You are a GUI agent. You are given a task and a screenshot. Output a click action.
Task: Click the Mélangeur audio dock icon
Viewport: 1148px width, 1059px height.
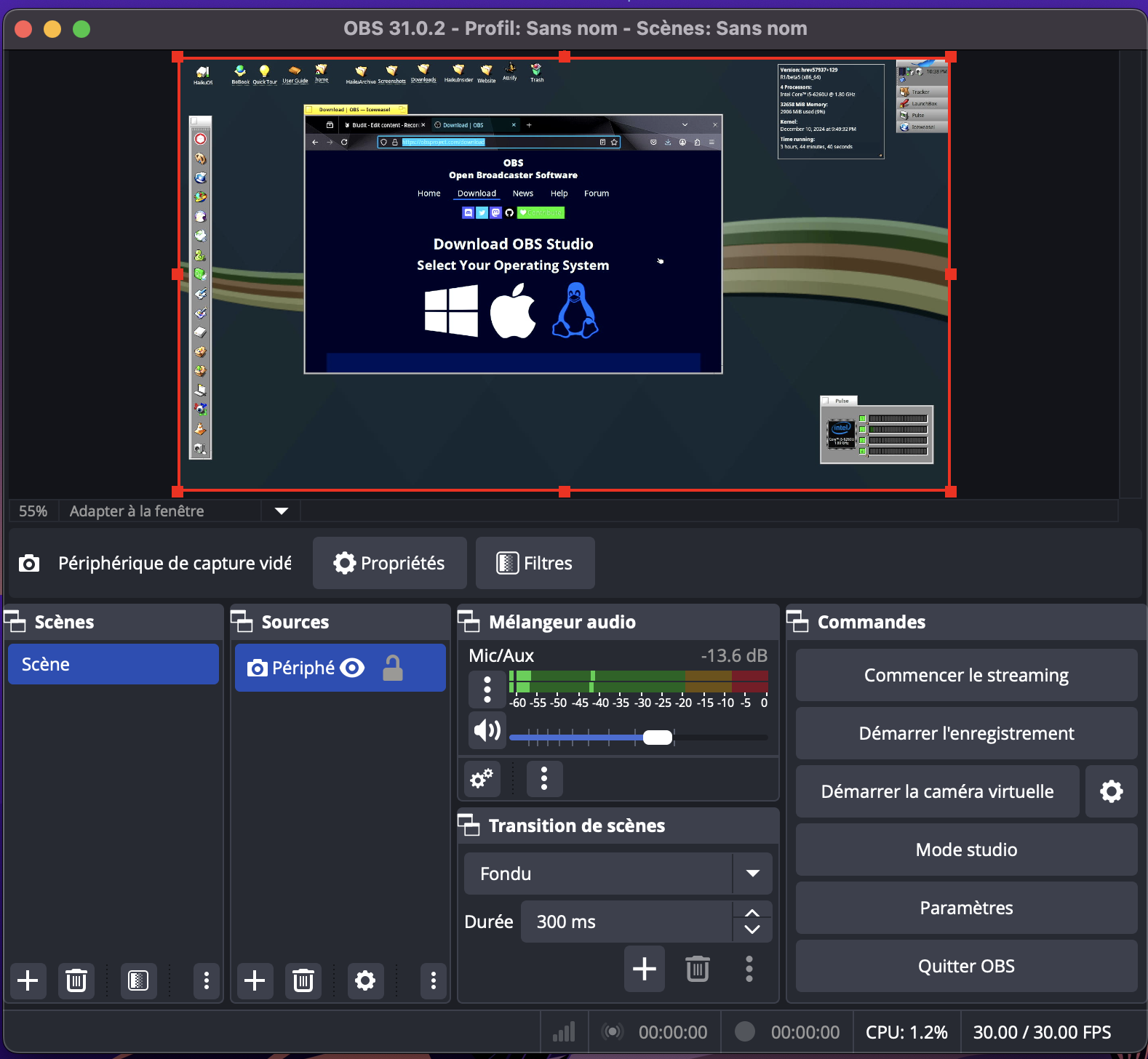(x=469, y=622)
